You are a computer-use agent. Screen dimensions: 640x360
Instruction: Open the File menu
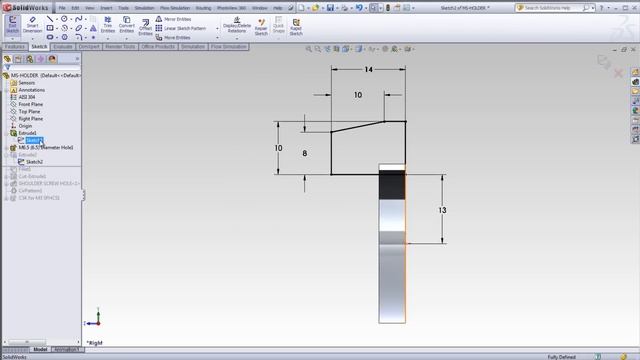(x=62, y=8)
